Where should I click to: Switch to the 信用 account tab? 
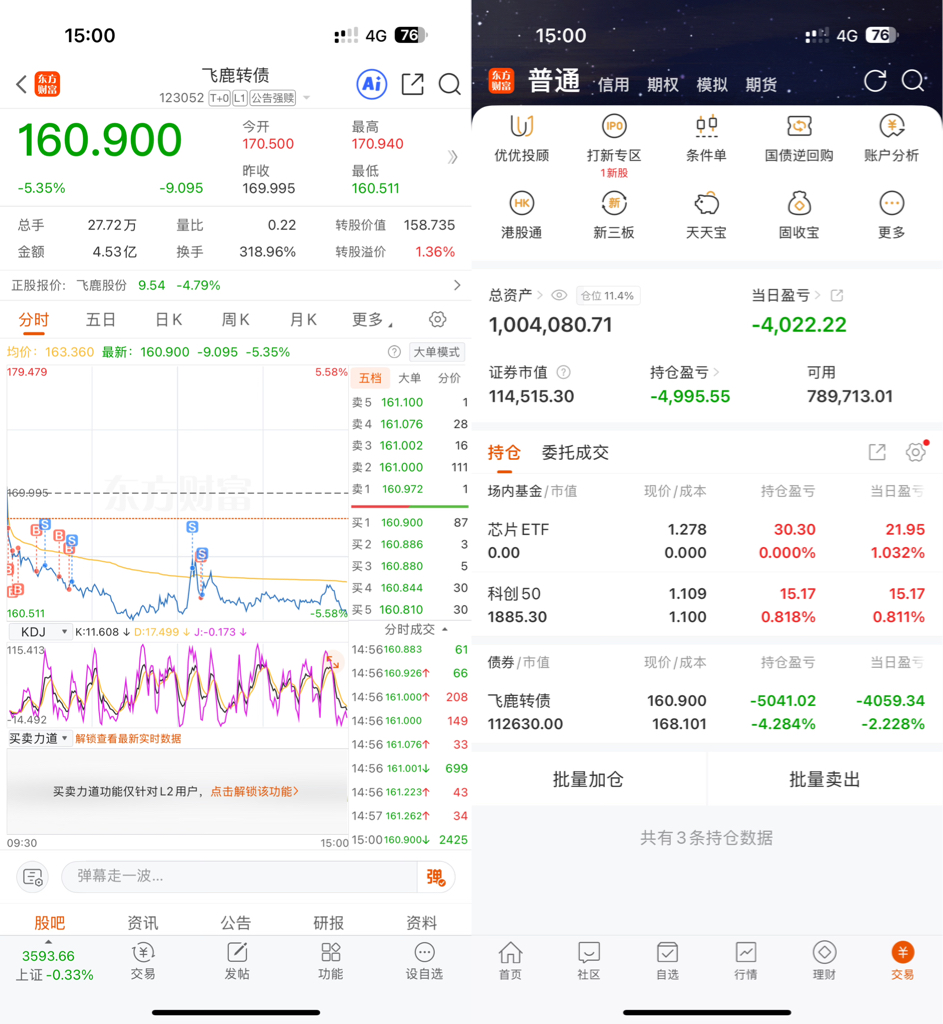(x=613, y=85)
